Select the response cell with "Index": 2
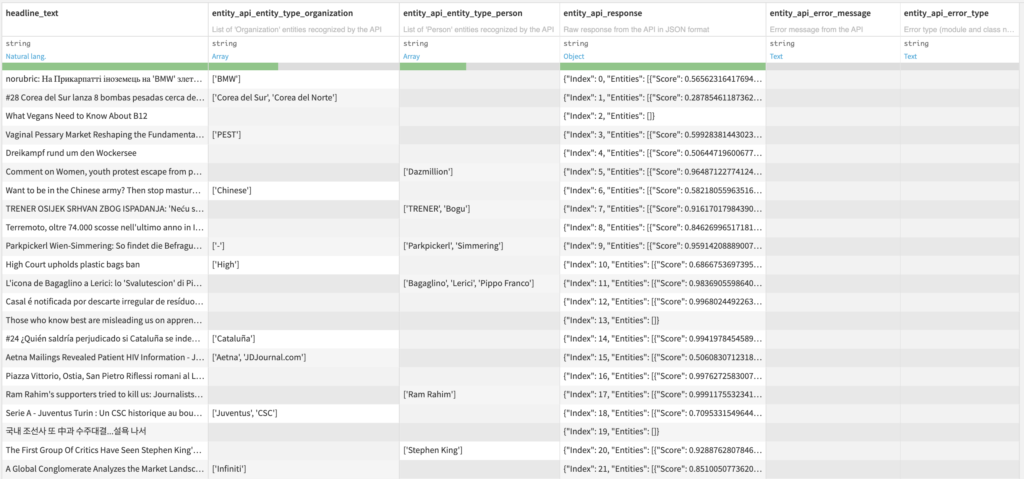The image size is (1024, 479). 662,116
